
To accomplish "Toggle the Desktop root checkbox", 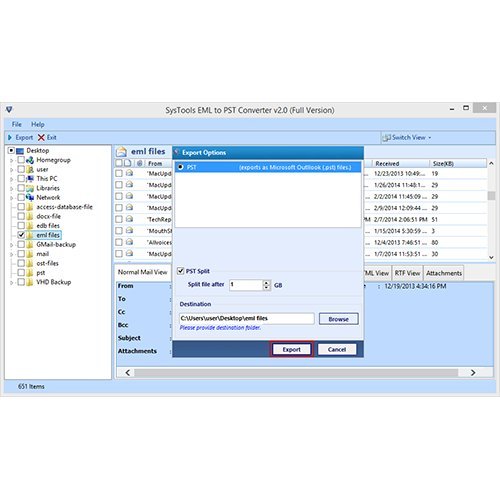I will tap(11, 151).
